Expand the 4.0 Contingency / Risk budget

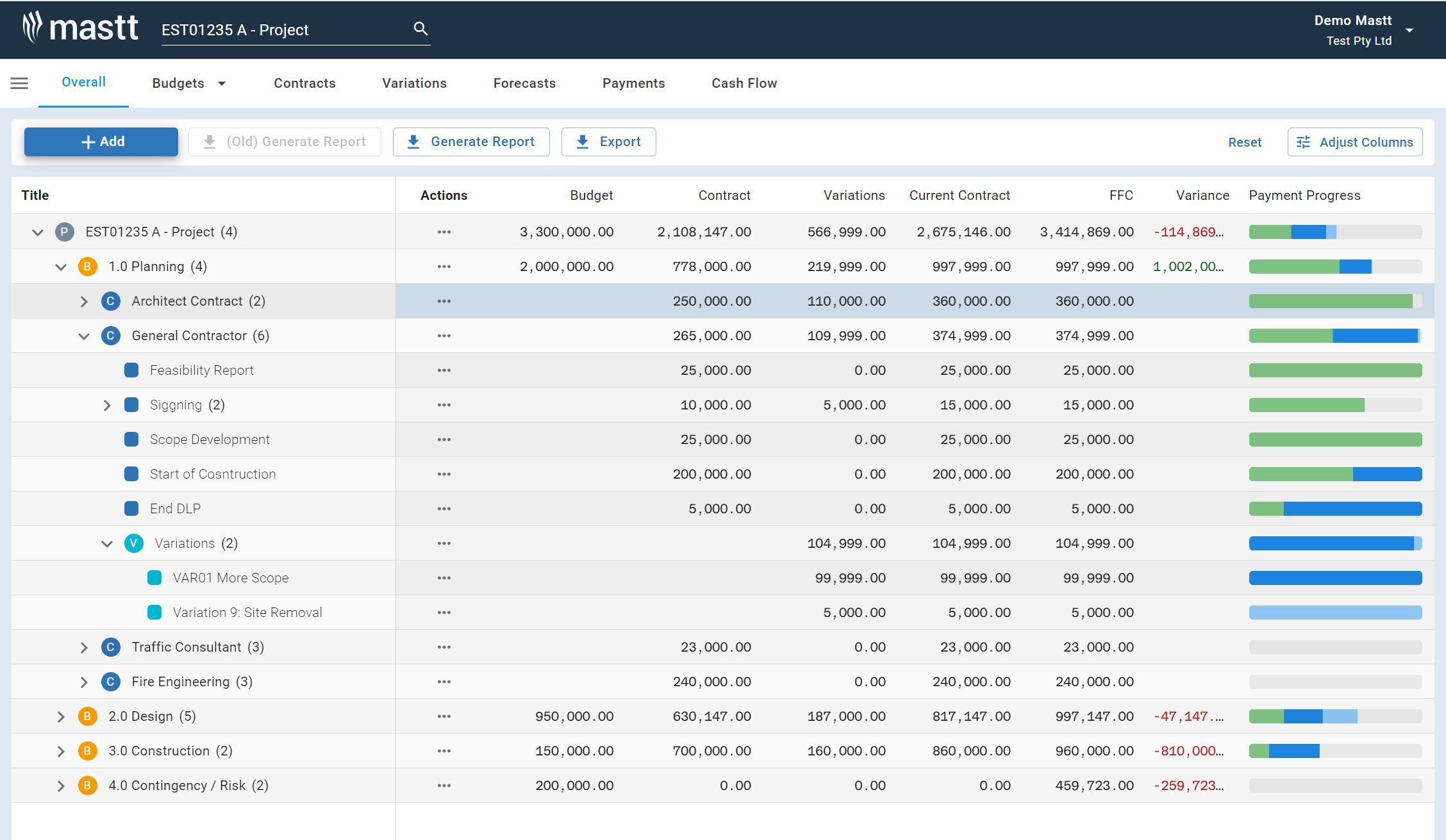61,786
